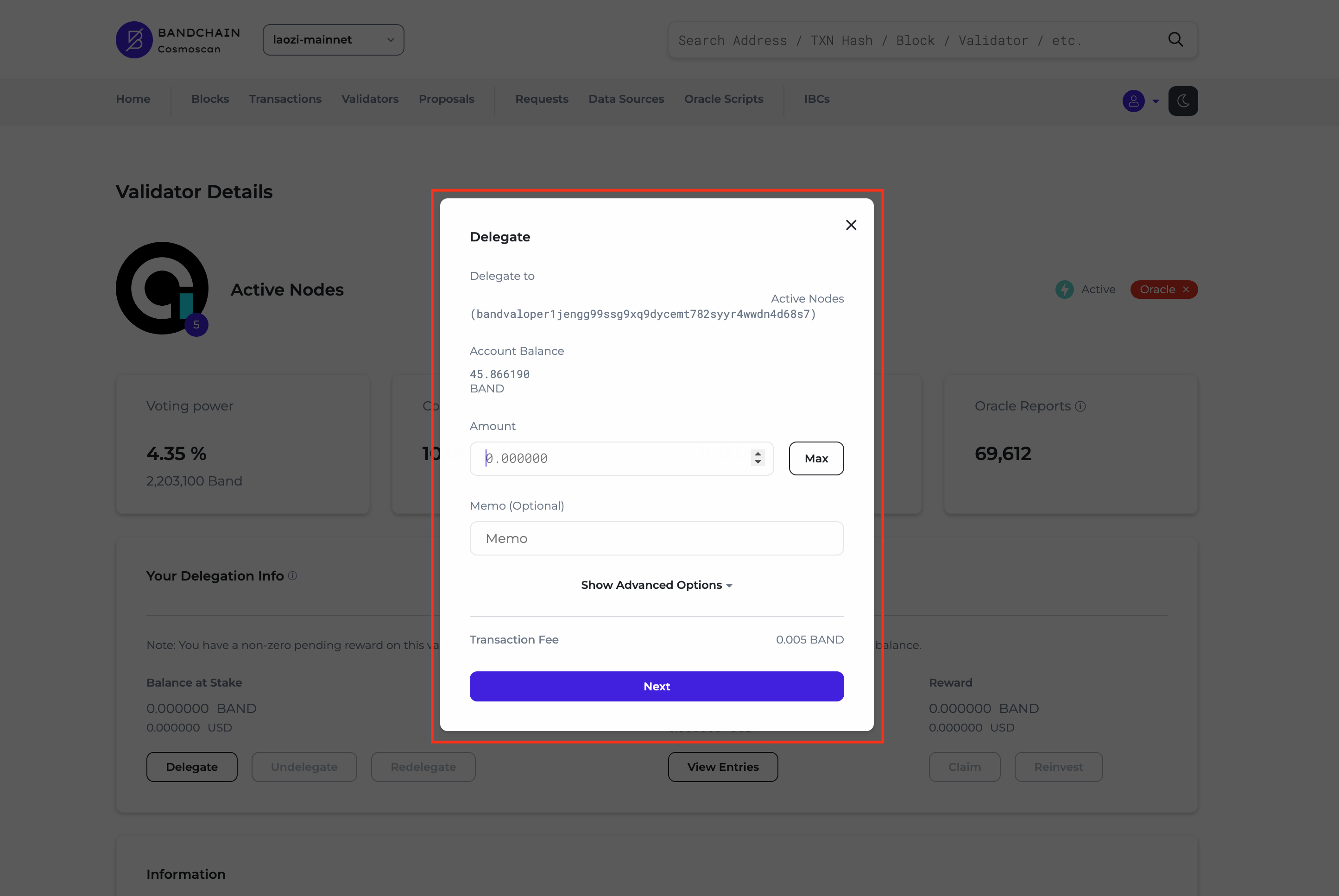Viewport: 1339px width, 896px height.
Task: Click the Max amount button
Action: pyautogui.click(x=816, y=458)
